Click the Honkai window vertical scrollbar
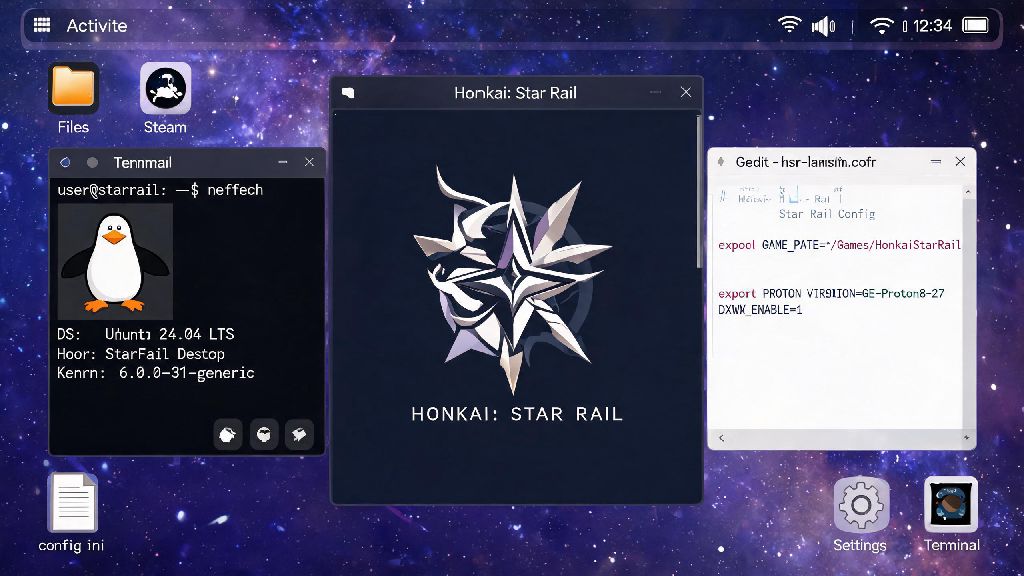 coord(699,191)
